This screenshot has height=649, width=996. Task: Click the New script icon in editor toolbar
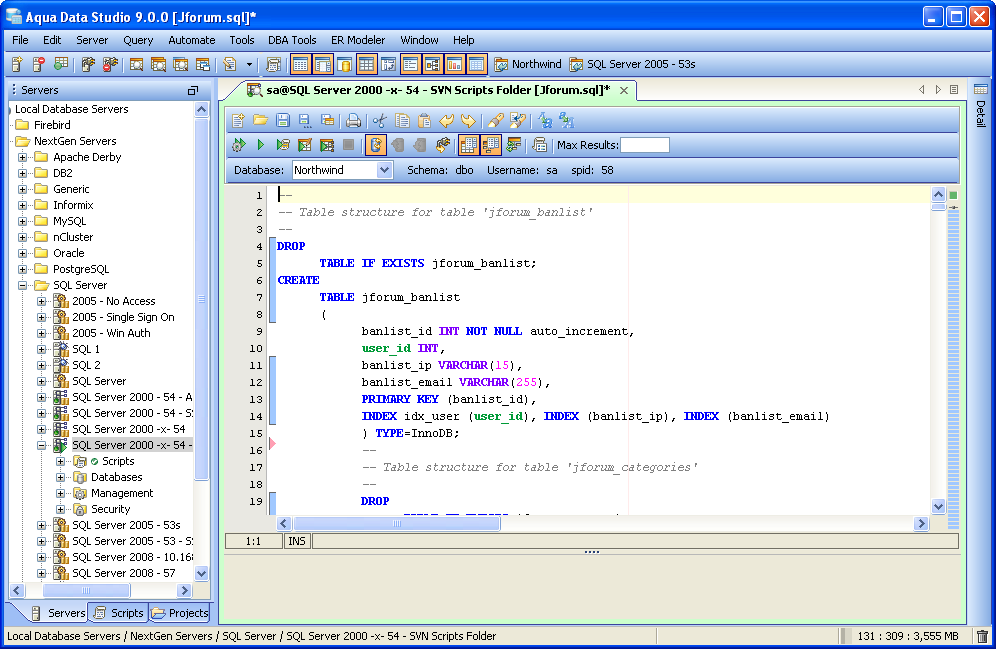point(238,121)
